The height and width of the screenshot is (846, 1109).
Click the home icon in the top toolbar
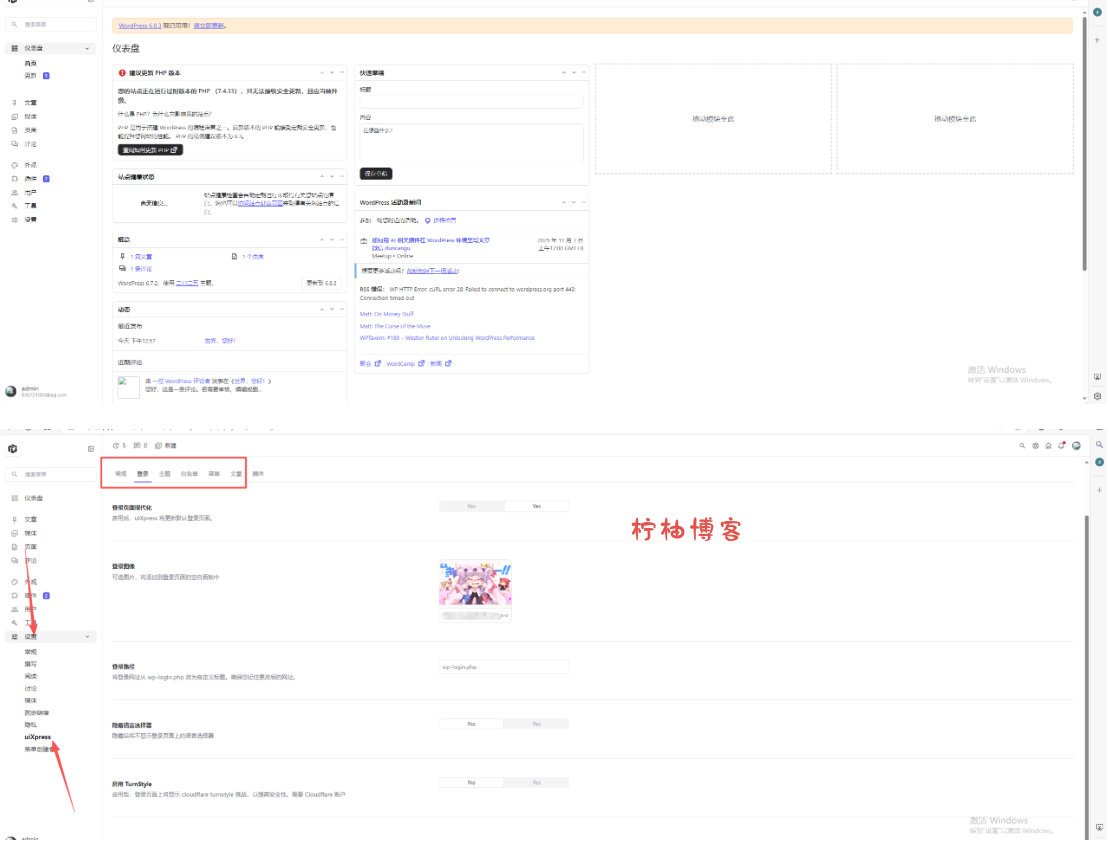(x=1049, y=445)
